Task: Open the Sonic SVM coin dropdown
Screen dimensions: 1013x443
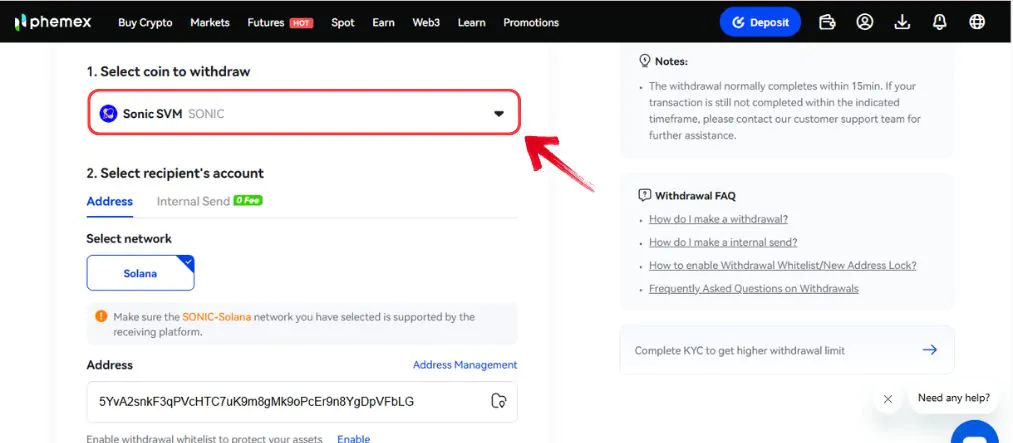Action: pos(304,113)
